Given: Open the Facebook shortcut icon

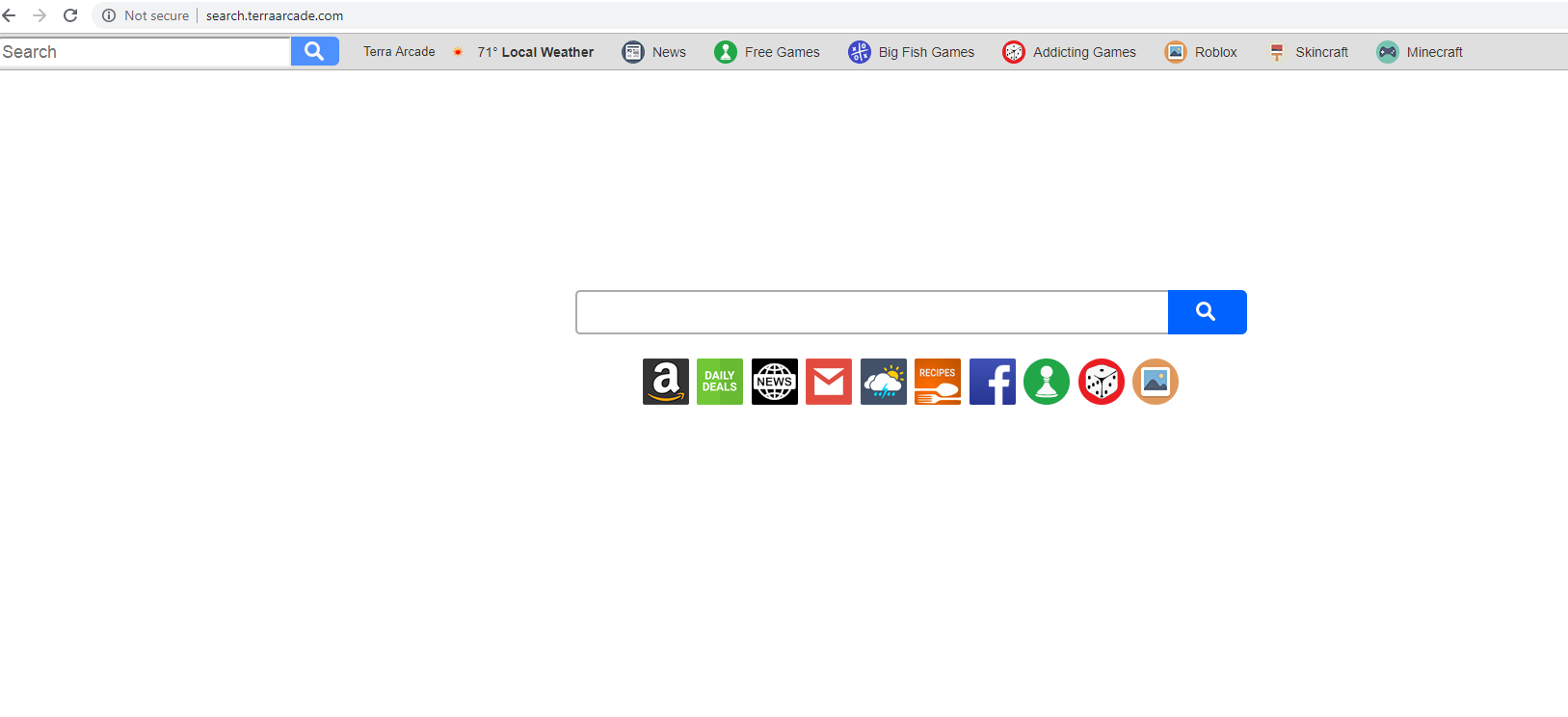Looking at the screenshot, I should (x=993, y=382).
